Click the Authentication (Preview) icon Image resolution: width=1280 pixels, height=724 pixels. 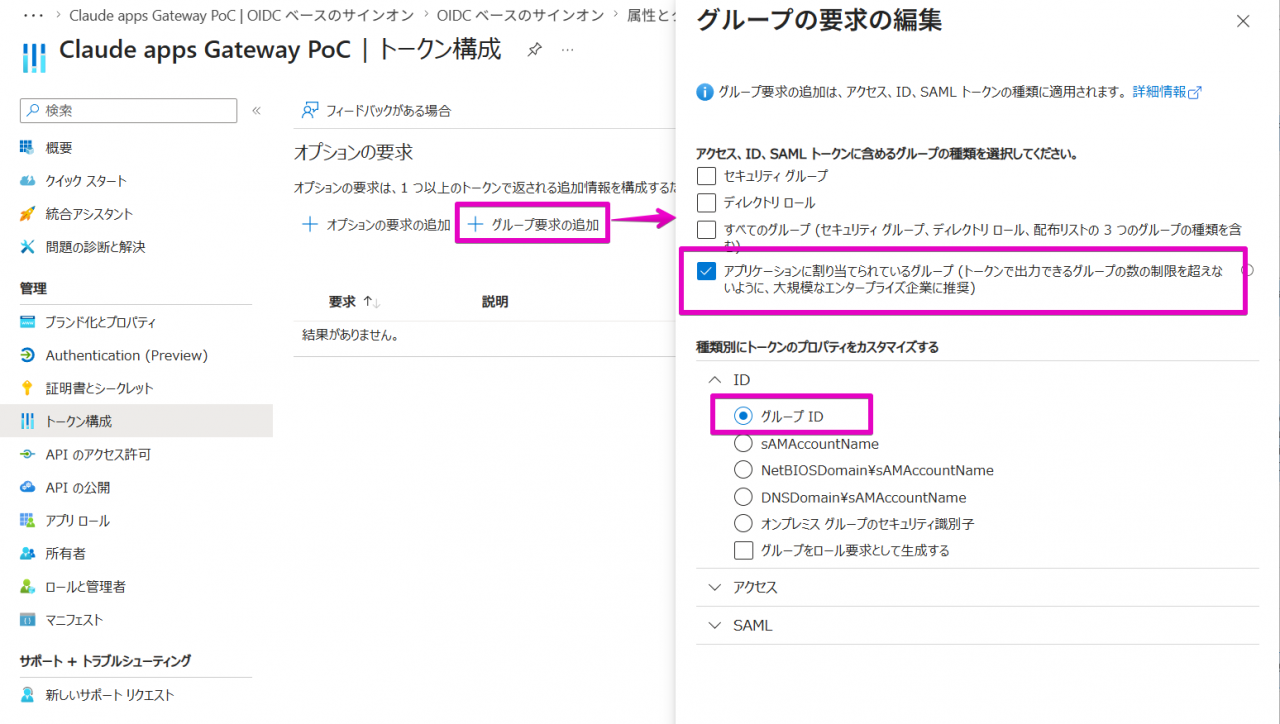[x=27, y=355]
